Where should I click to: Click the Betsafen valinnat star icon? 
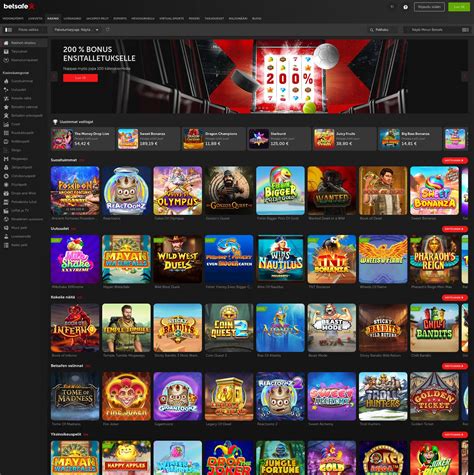[x=6, y=107]
